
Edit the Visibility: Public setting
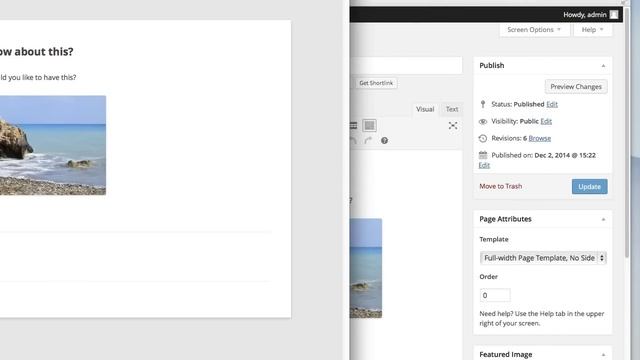546,121
